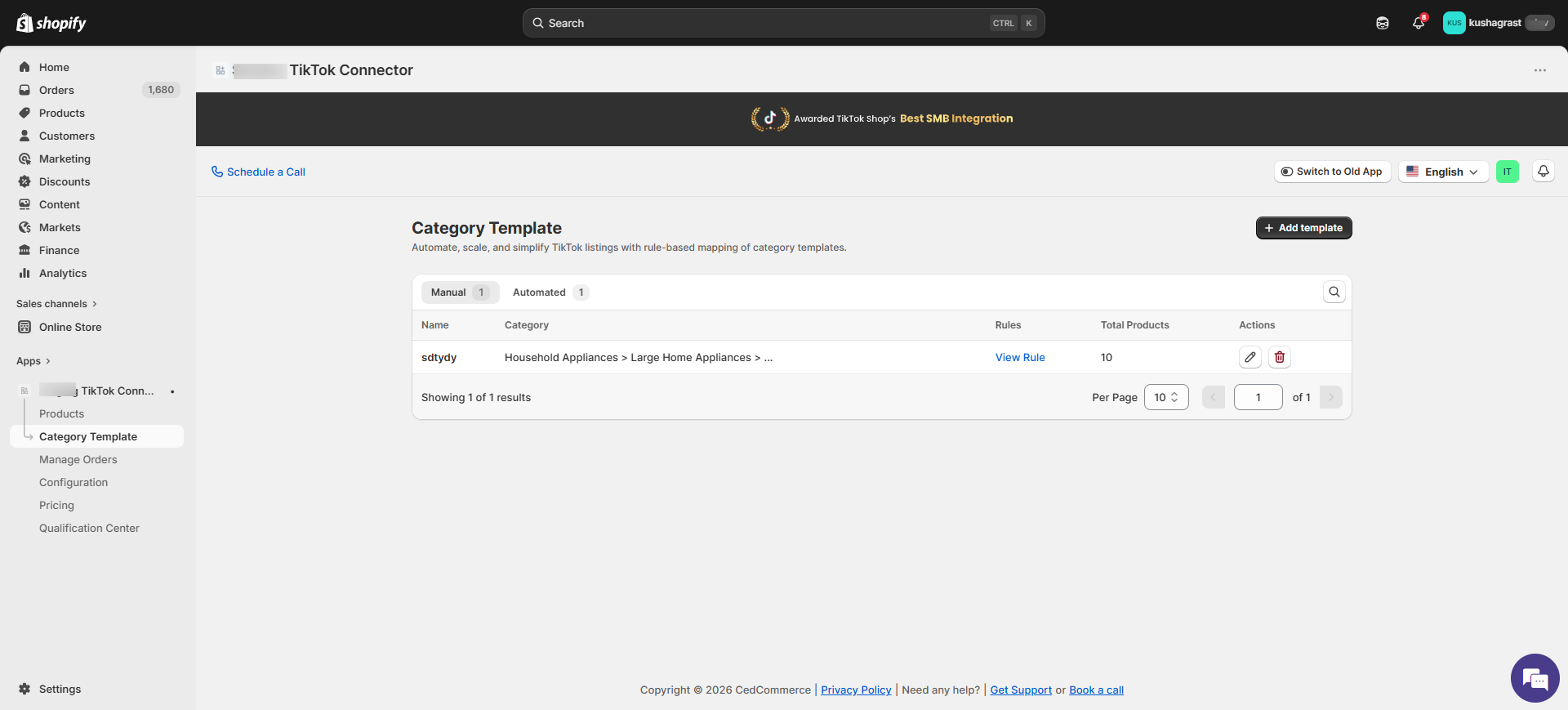Expand the Sales channels section
The image size is (1568, 710).
click(x=56, y=304)
